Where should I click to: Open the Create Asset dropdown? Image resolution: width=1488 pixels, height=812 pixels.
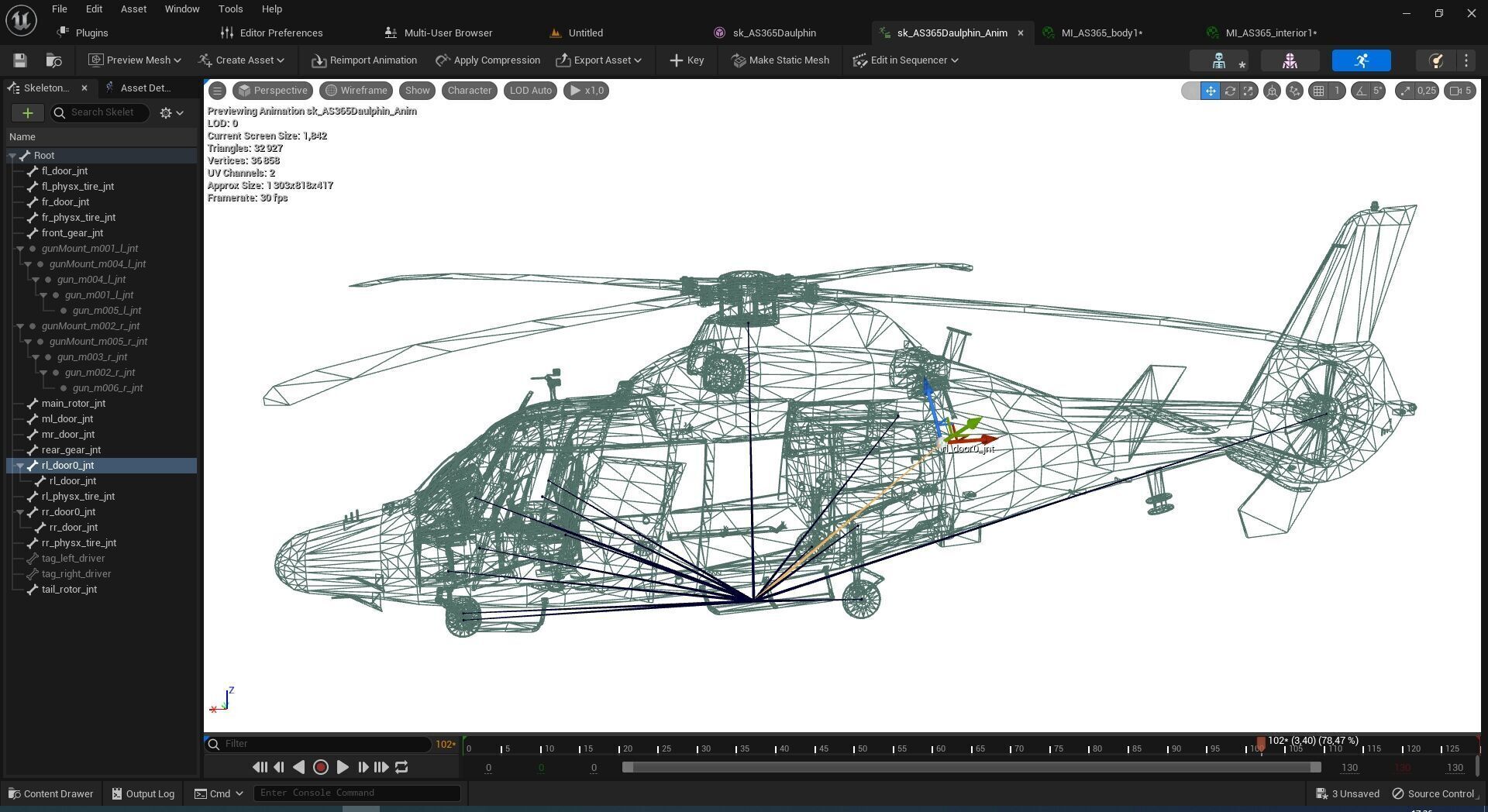tap(241, 60)
